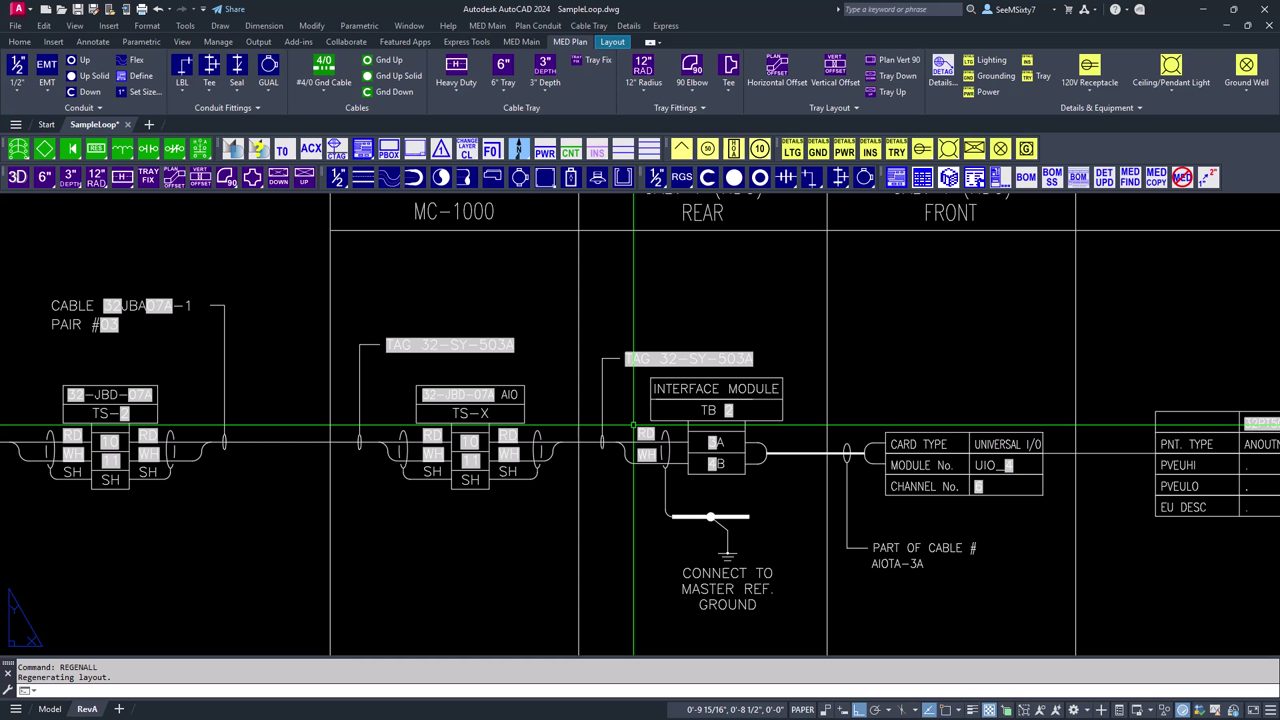1280x720 pixels.
Task: Click the Tray Up button
Action: tap(885, 92)
